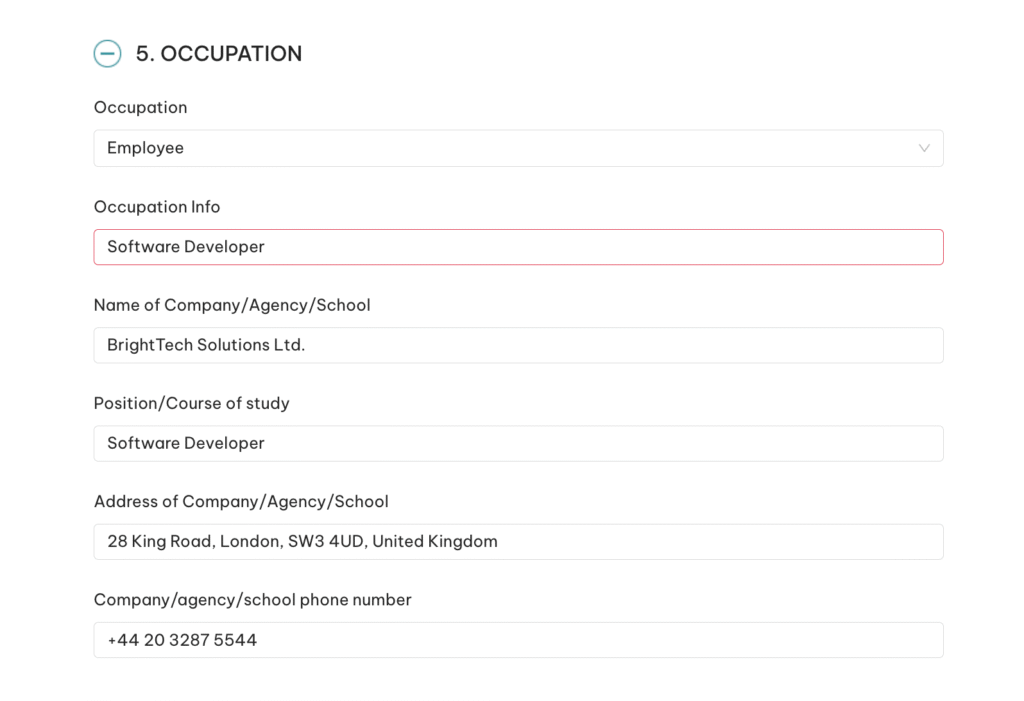Click the Occupation Info label
The height and width of the screenshot is (701, 1024).
(157, 207)
